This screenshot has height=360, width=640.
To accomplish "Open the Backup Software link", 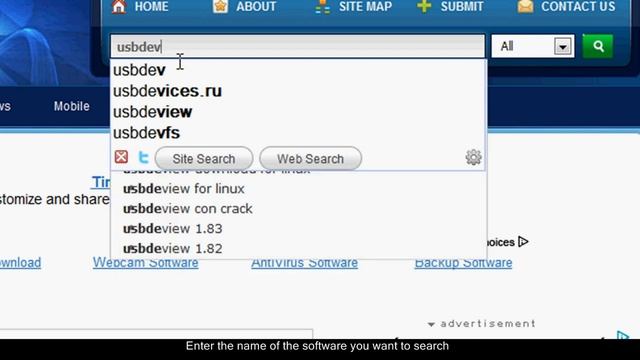I will [463, 262].
